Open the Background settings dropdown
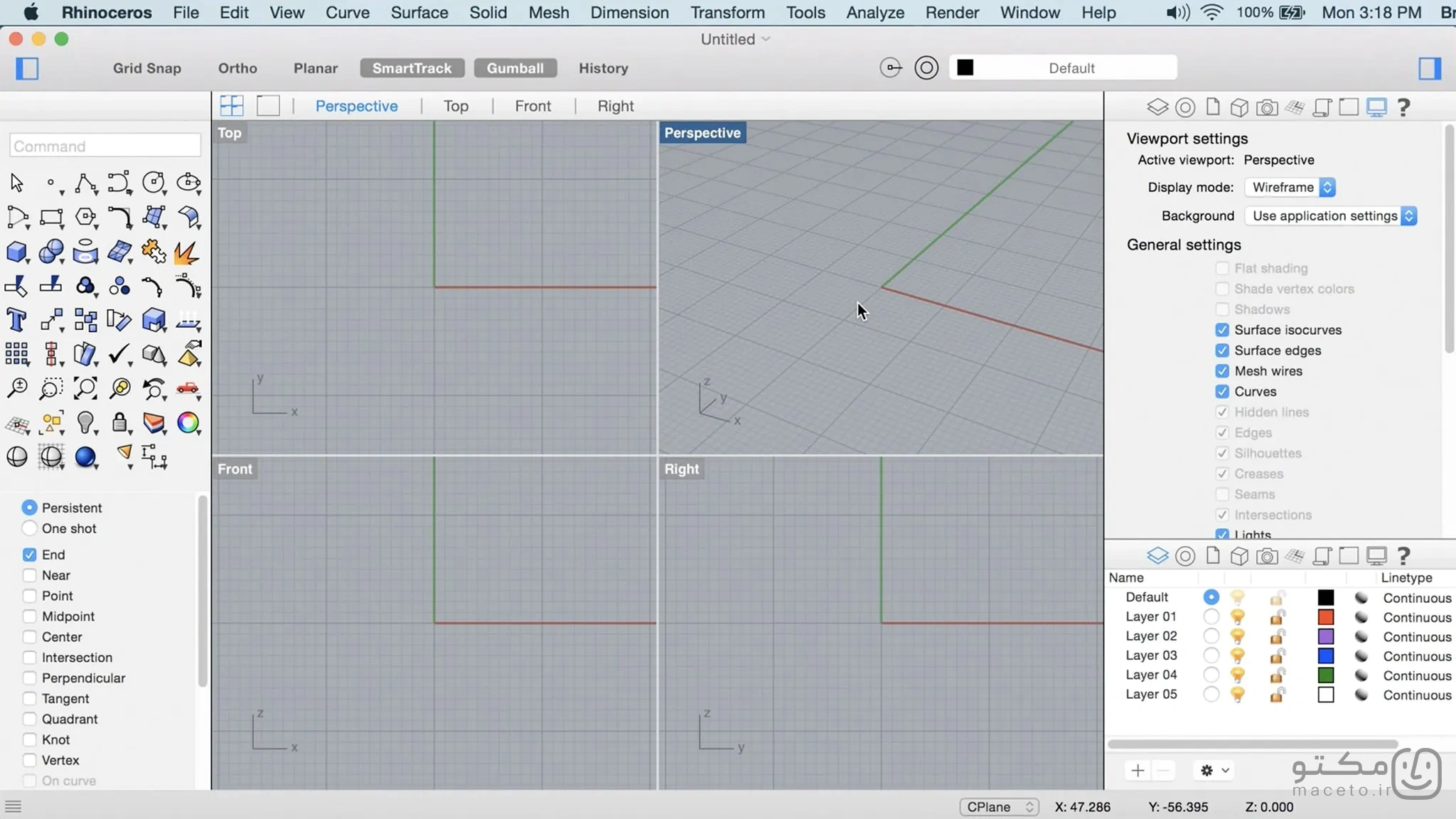The height and width of the screenshot is (819, 1456). [1331, 216]
